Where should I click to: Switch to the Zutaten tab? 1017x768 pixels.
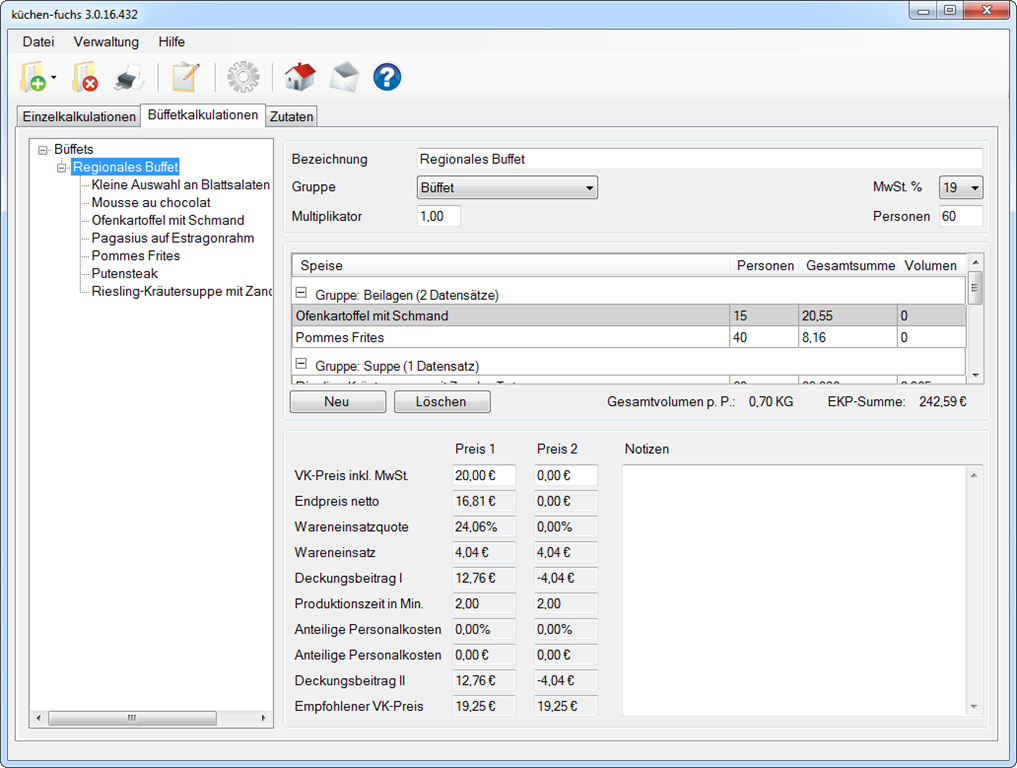tap(291, 117)
